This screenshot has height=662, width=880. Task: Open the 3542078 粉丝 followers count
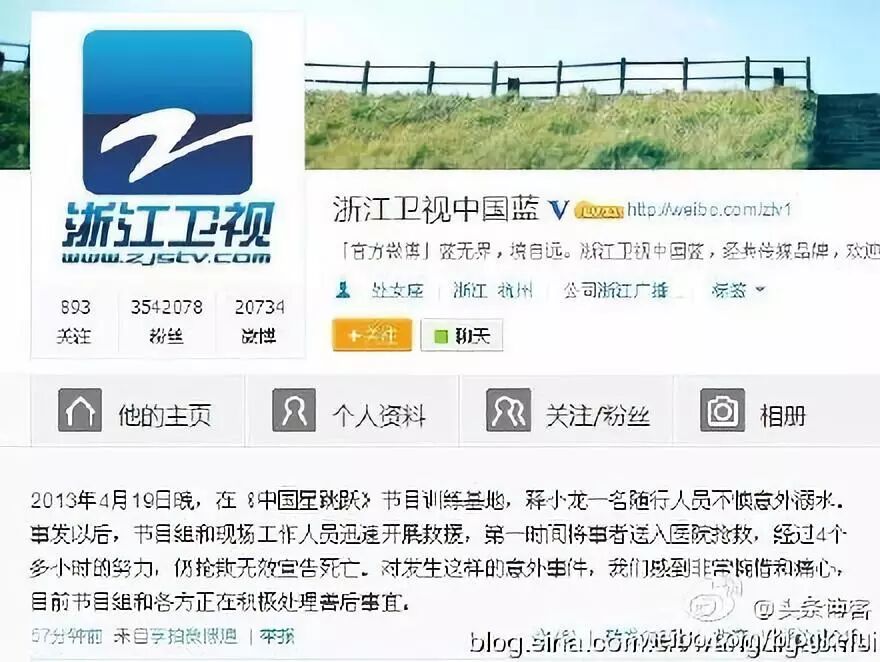click(x=167, y=321)
